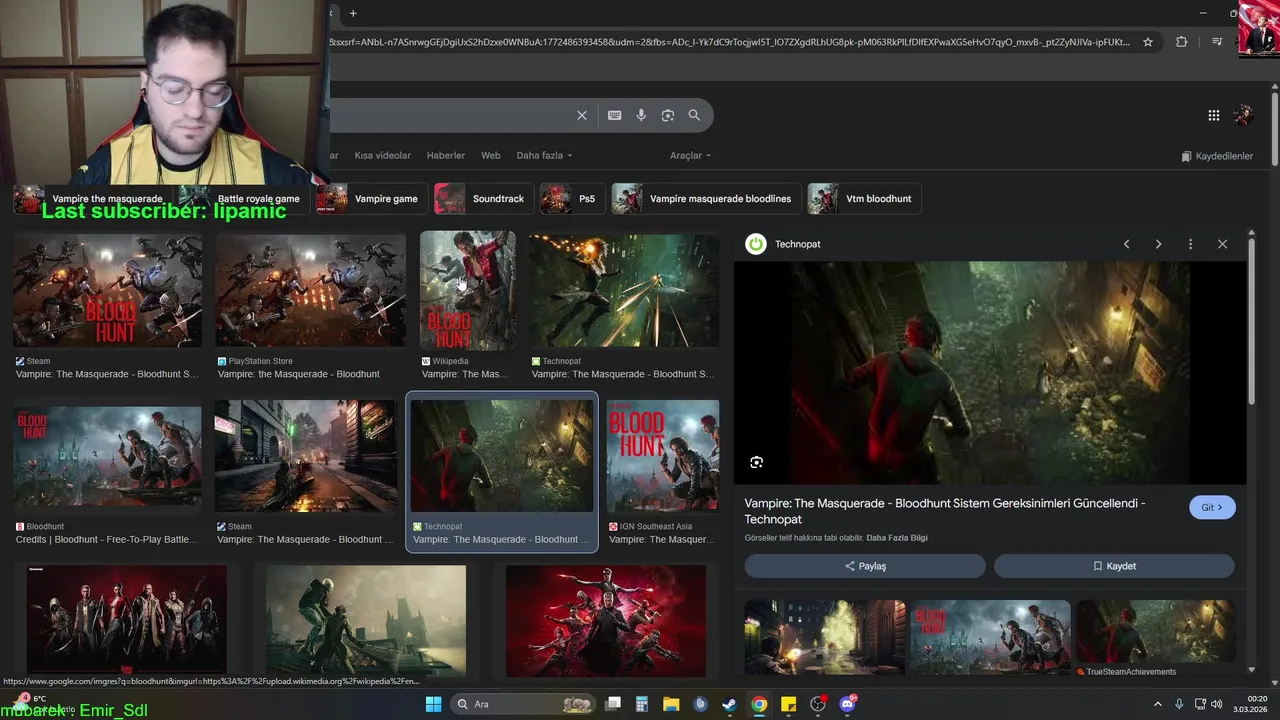Click the magnifier search button
1280x720 pixels.
click(x=694, y=115)
